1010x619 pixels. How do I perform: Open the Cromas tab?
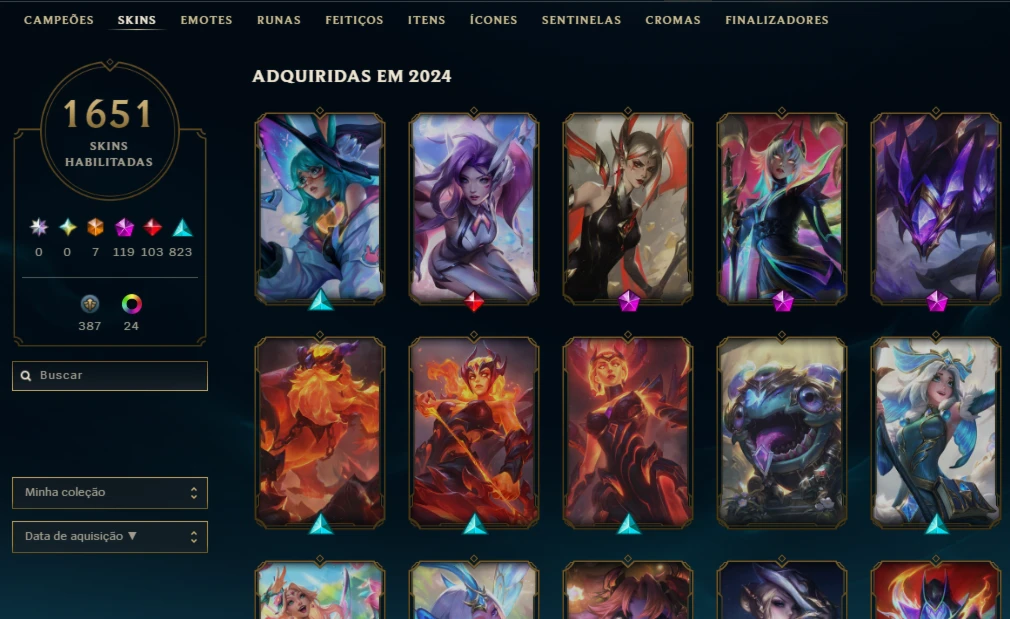click(x=672, y=20)
